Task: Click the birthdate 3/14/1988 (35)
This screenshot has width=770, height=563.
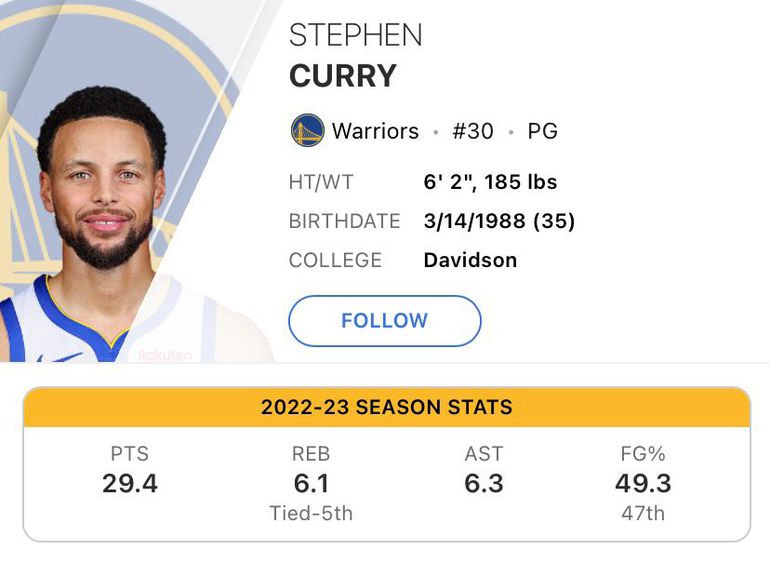Action: point(499,221)
